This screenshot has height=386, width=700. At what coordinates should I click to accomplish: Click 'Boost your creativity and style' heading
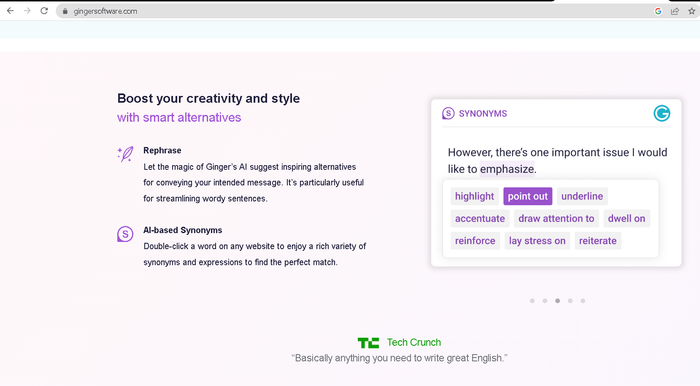[208, 98]
